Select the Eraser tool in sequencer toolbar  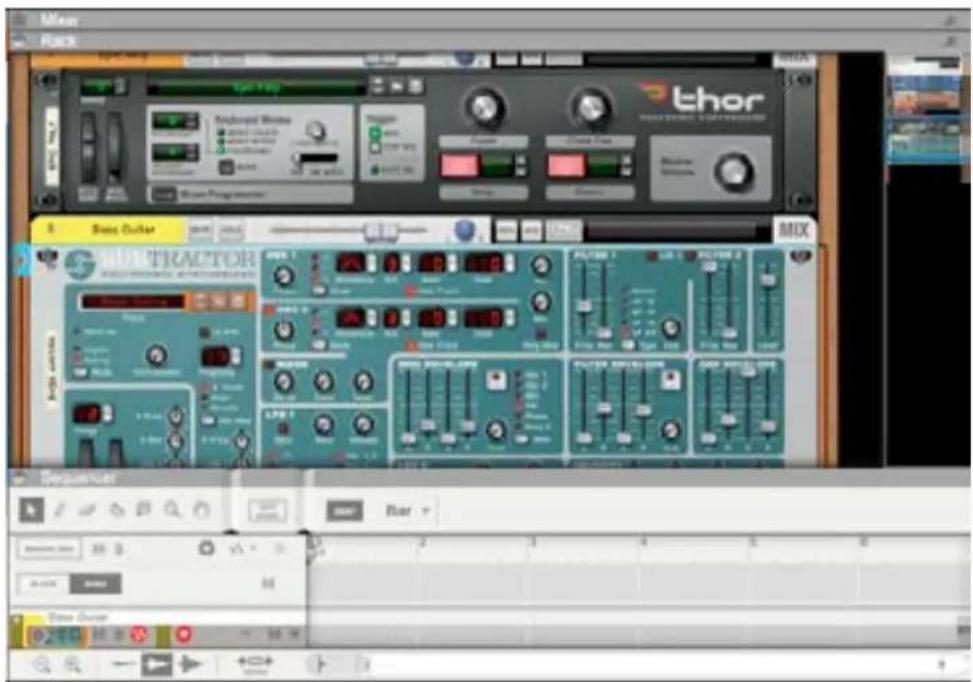[x=87, y=510]
